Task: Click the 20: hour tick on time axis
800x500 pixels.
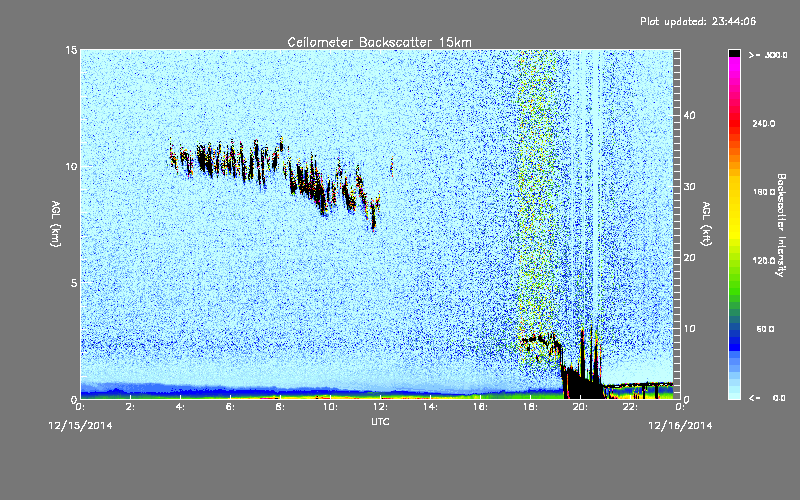Action: click(x=580, y=407)
